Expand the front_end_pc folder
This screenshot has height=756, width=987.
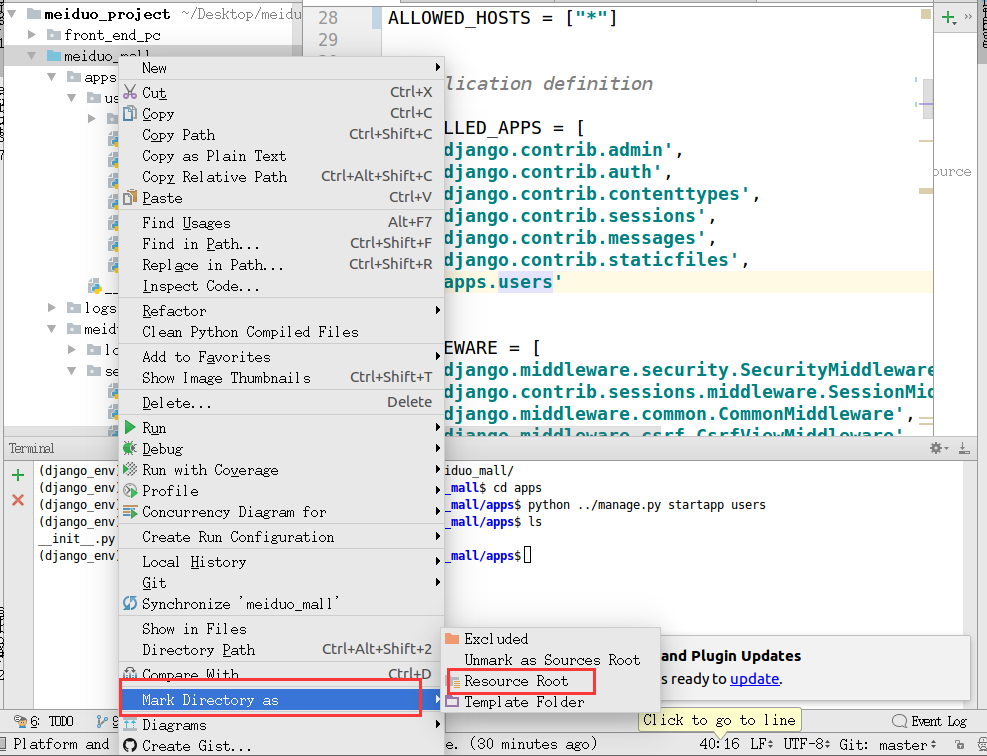(x=31, y=35)
